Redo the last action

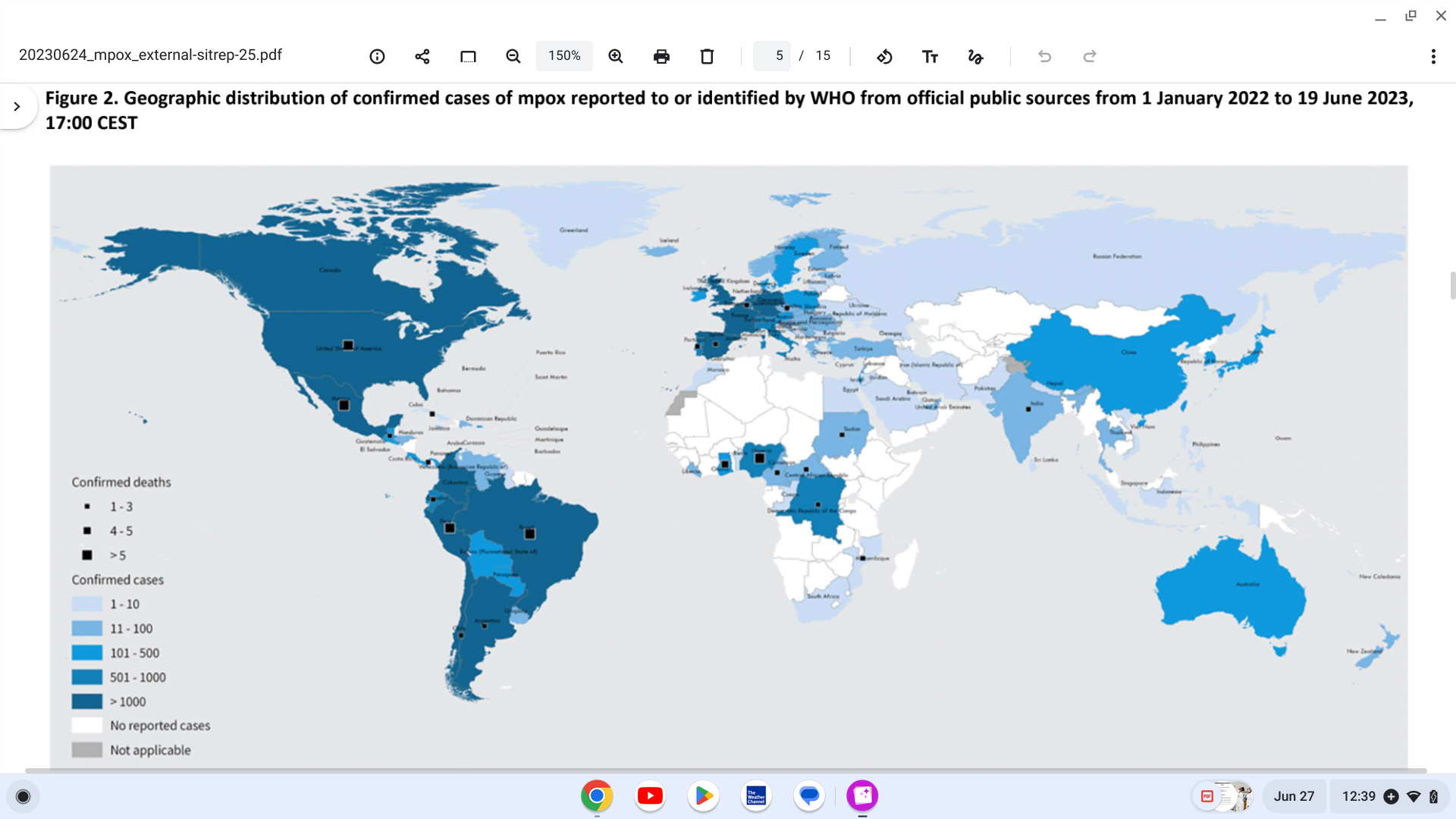point(1090,56)
